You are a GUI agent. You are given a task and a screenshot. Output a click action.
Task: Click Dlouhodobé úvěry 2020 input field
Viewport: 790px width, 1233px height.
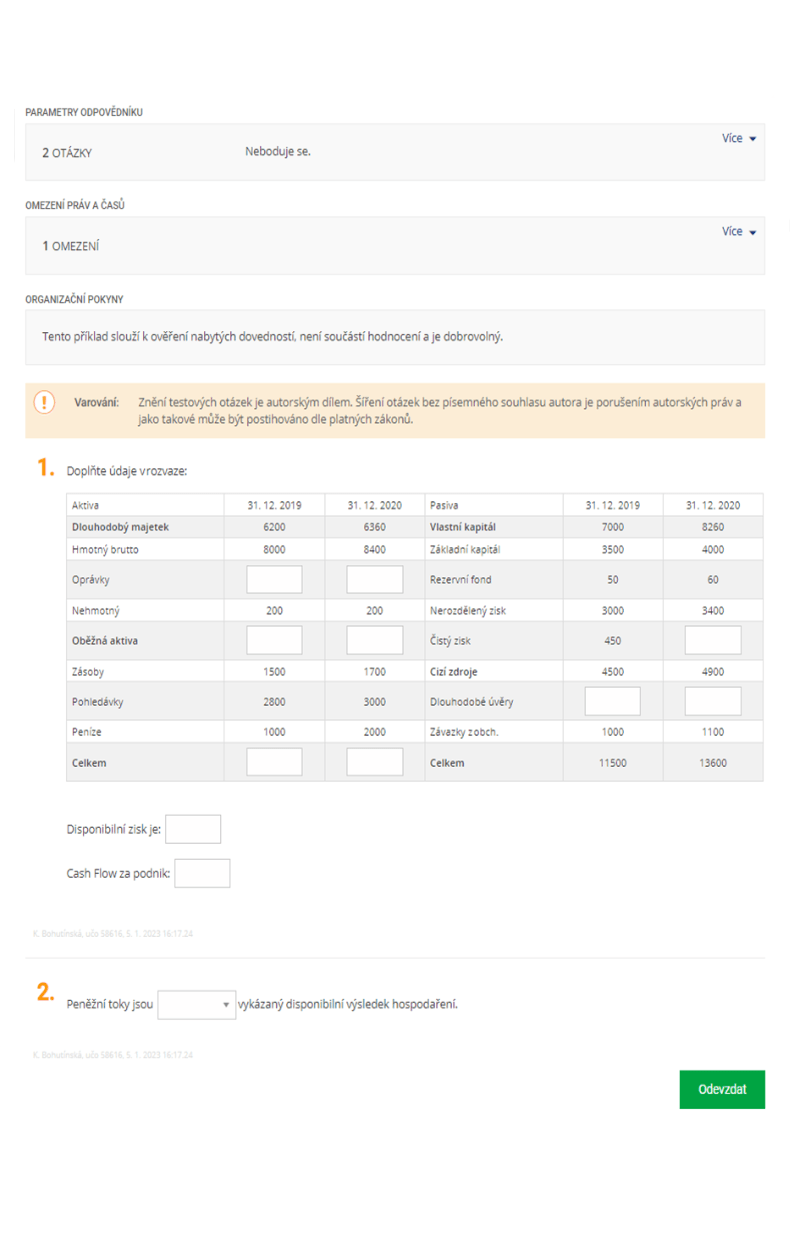712,701
